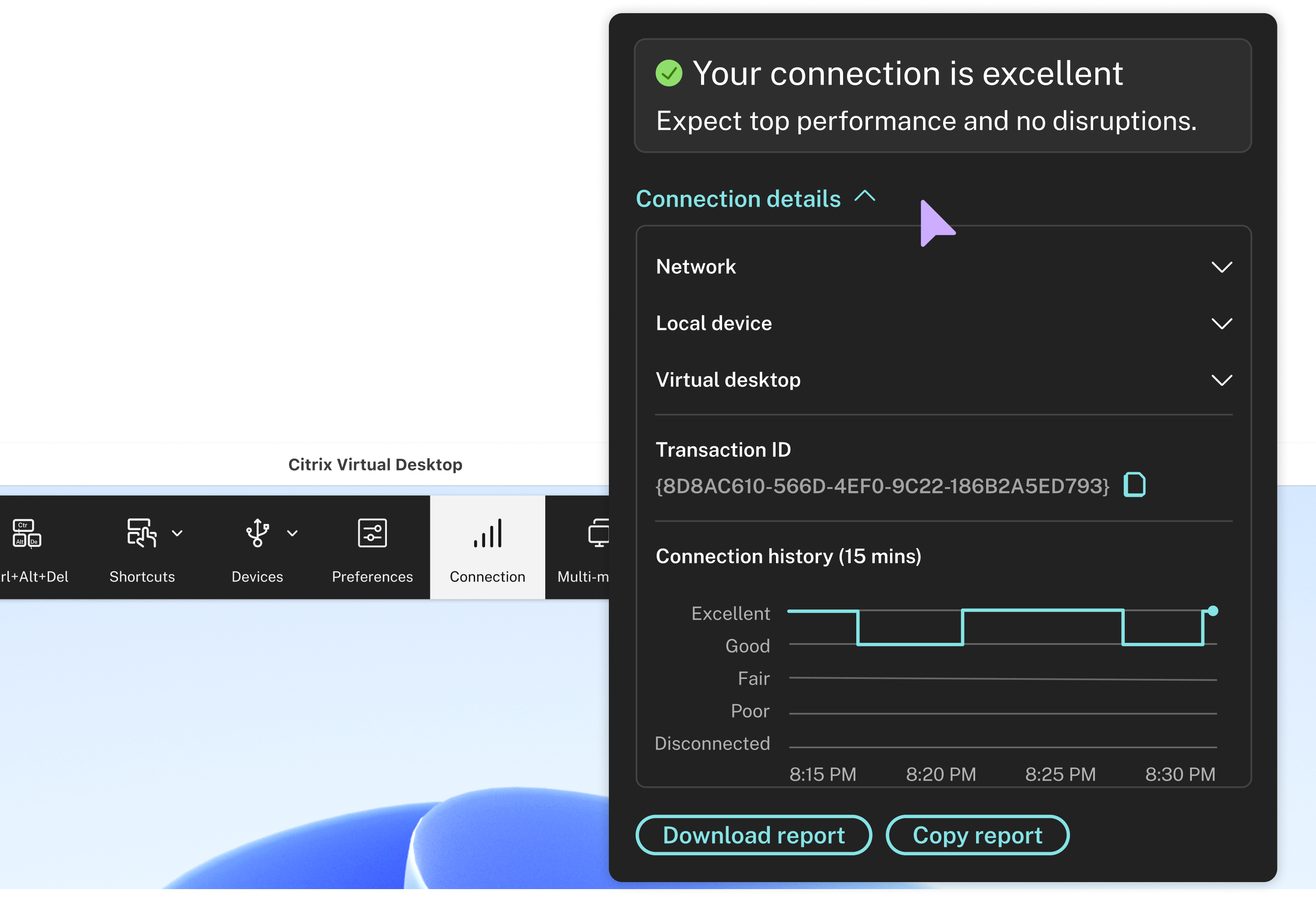1316x897 pixels.
Task: Click the 'Connection history (15 mins)' label
Action: click(x=788, y=556)
